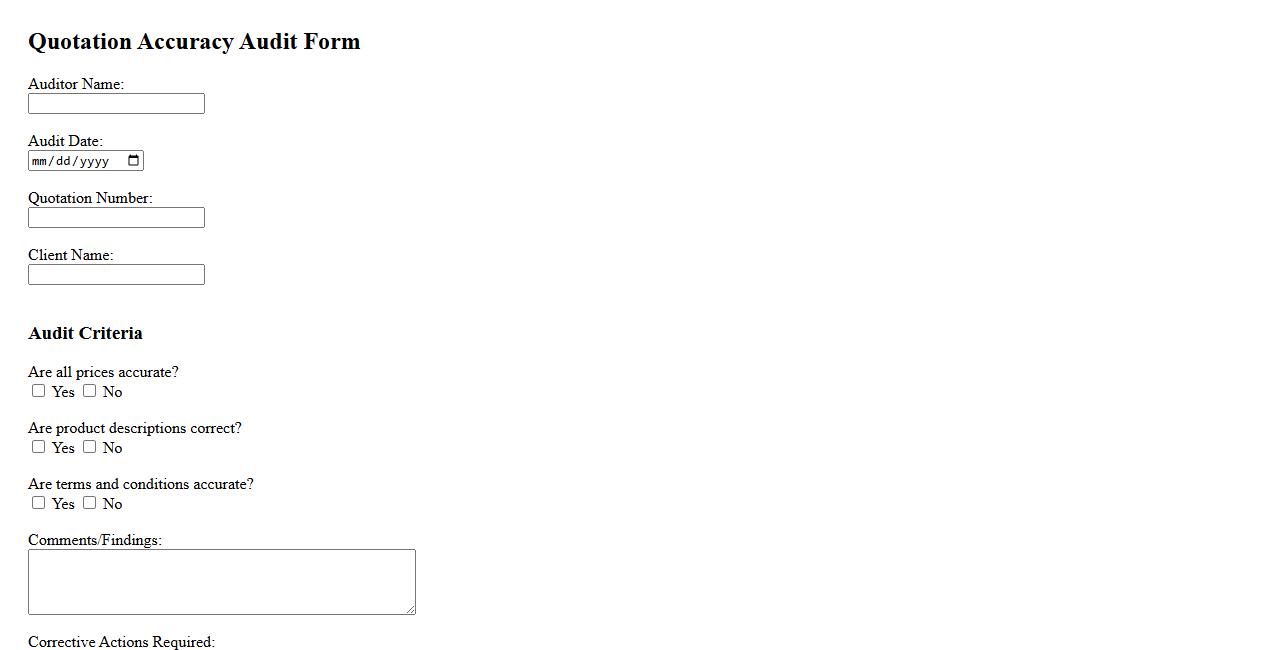
Task: Check No for all prices accurate
Action: 90,391
